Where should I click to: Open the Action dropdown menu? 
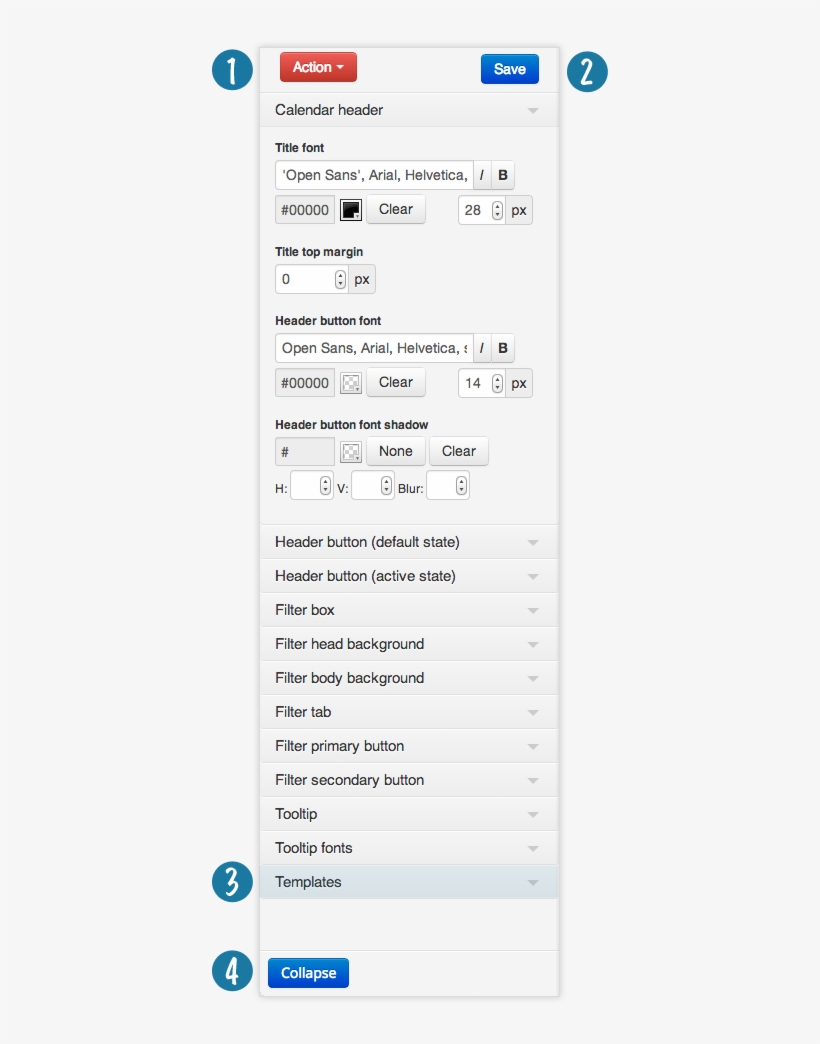coord(318,67)
